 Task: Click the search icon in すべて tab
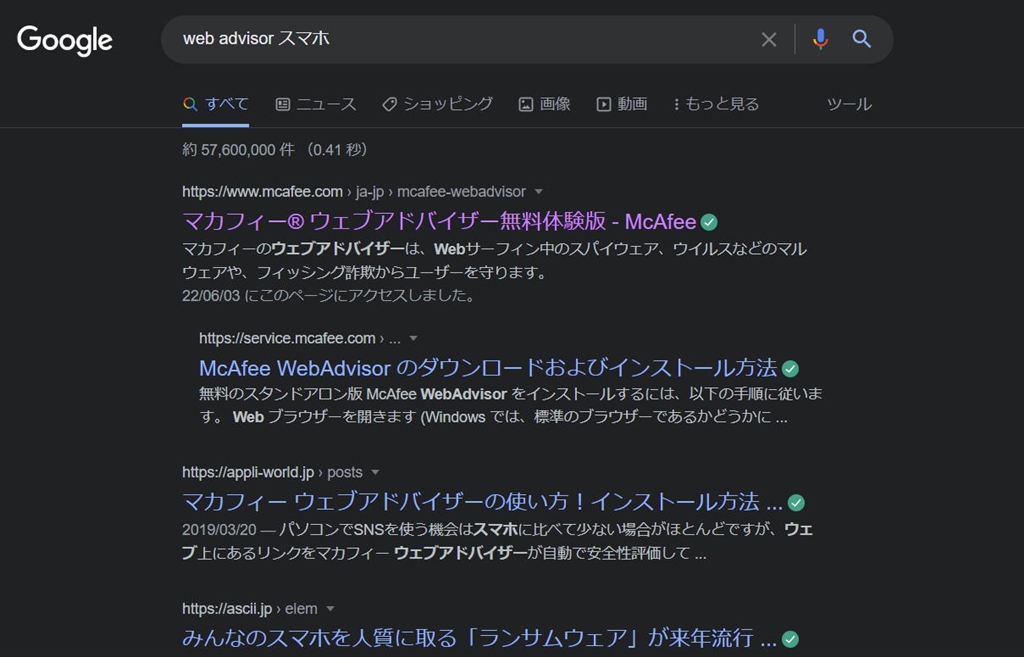pos(190,104)
